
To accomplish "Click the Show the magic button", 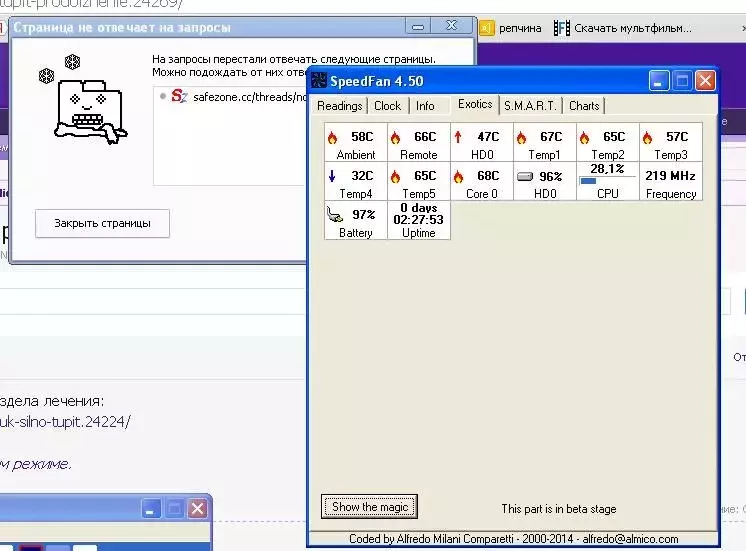I will pos(370,507).
